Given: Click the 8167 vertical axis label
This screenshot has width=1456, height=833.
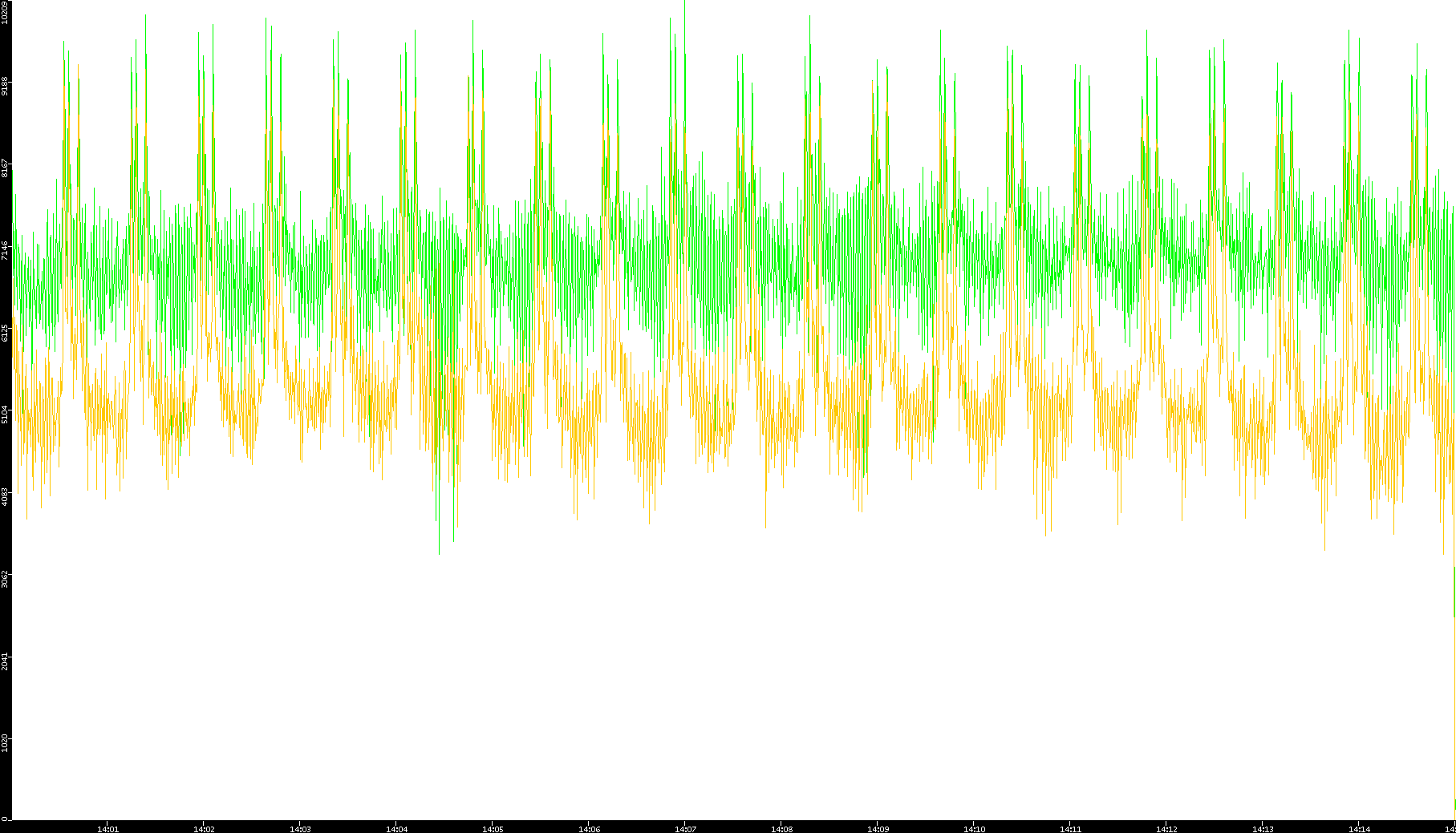Looking at the screenshot, I should (x=5, y=168).
